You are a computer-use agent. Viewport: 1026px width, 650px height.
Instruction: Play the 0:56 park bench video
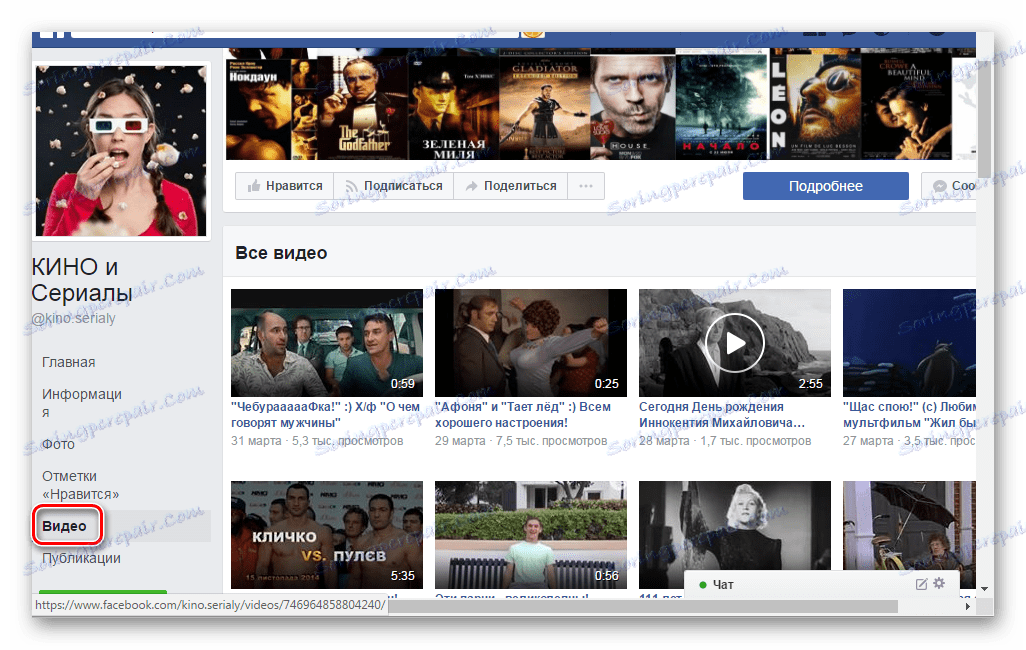(x=531, y=535)
